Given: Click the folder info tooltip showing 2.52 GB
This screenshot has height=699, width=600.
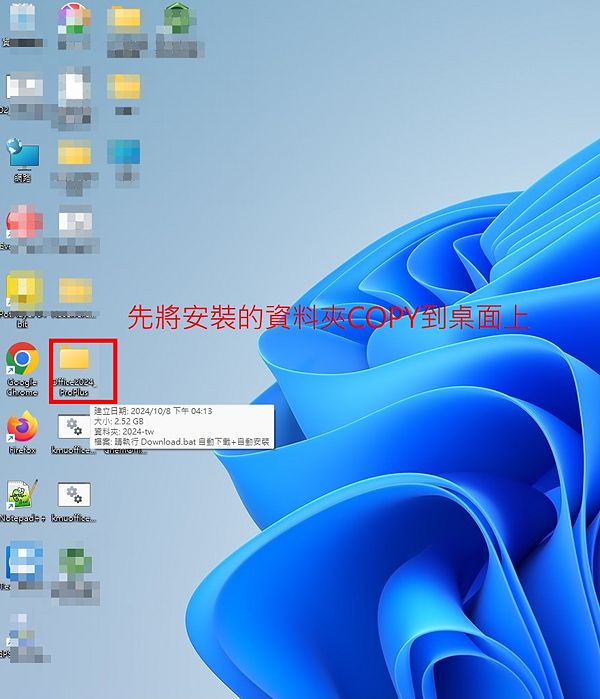Looking at the screenshot, I should tap(182, 426).
